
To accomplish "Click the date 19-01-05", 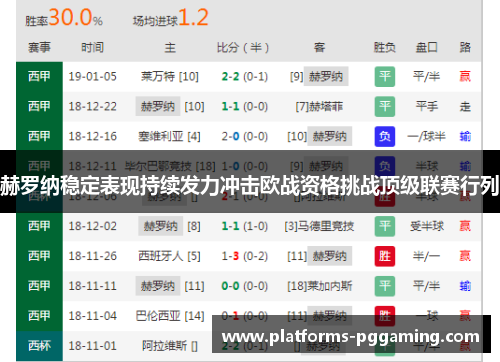I will click(93, 77).
